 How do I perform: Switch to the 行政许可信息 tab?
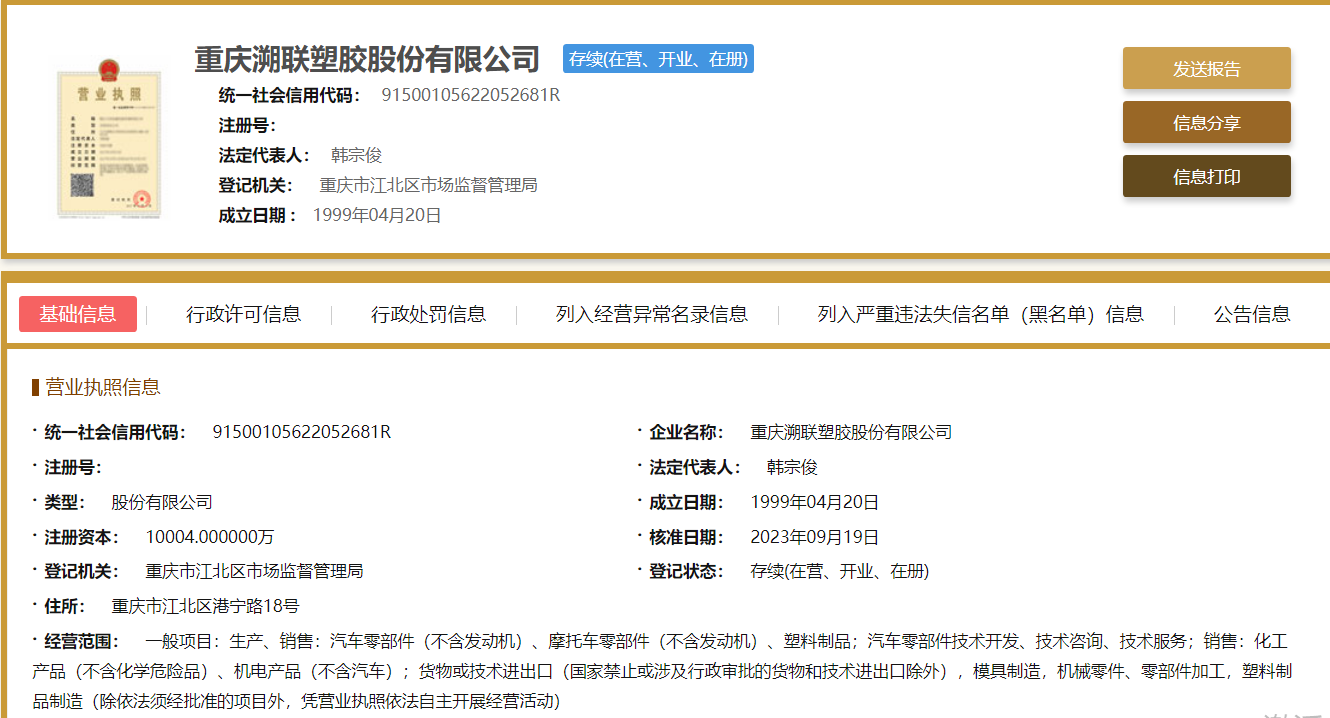coord(243,314)
